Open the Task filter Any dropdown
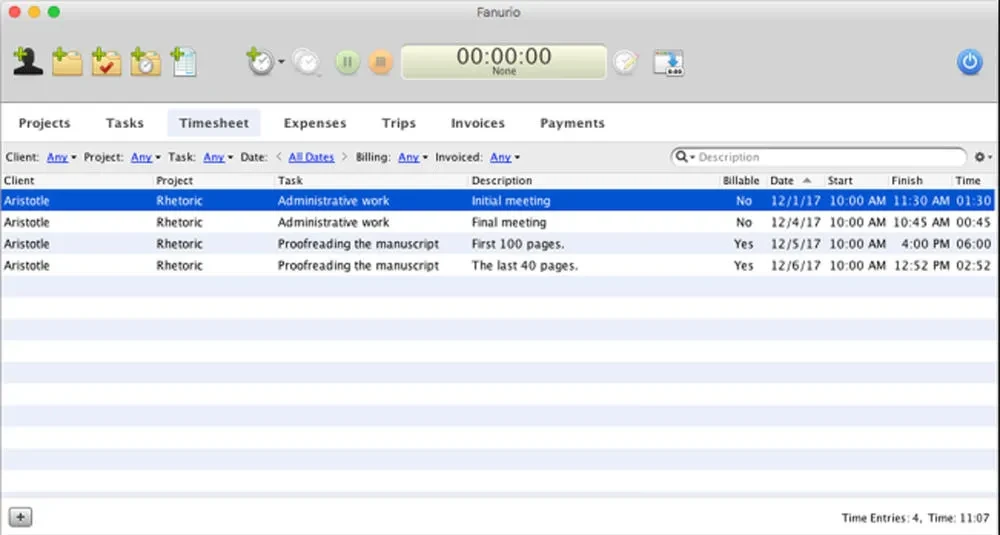 [218, 157]
